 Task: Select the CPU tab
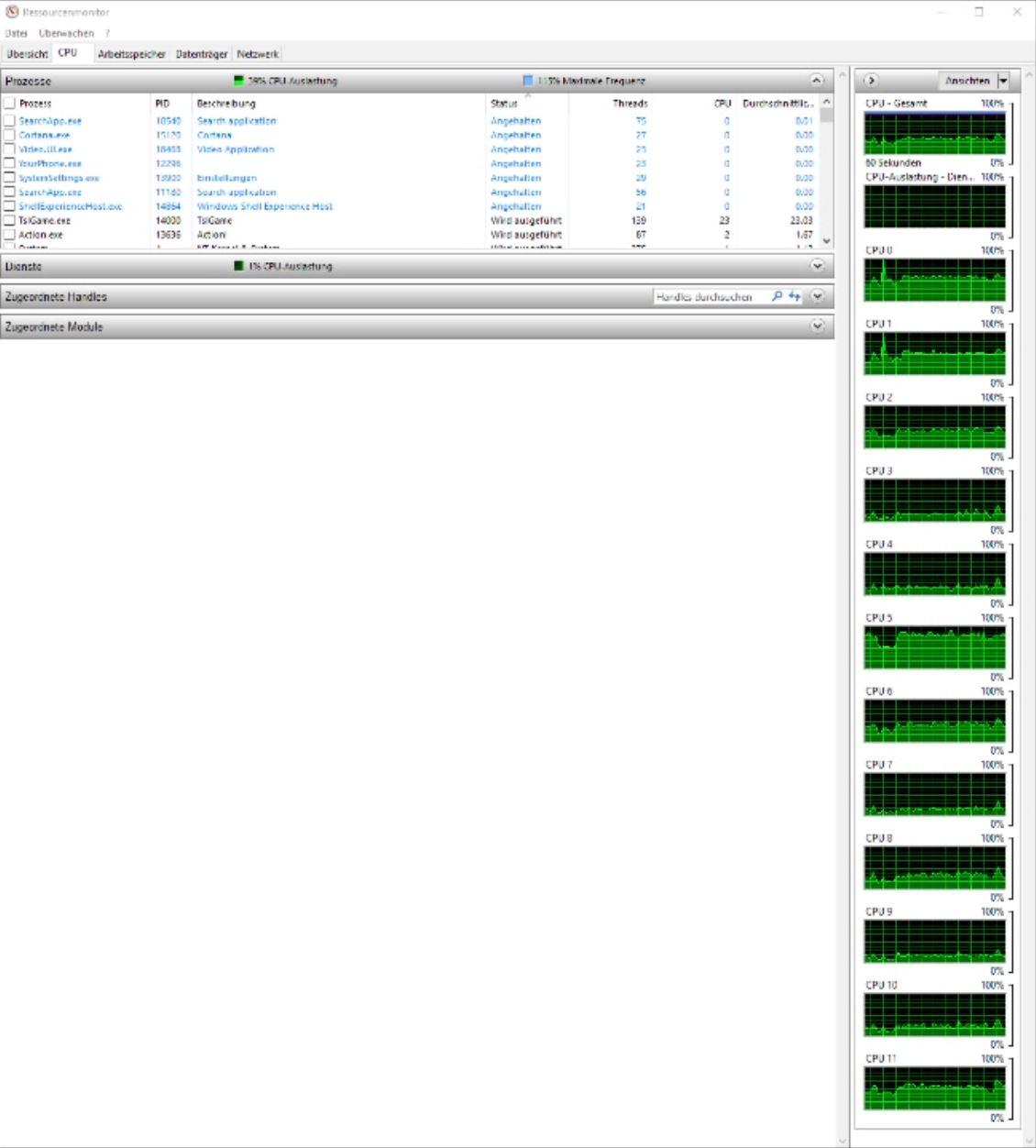[68, 53]
